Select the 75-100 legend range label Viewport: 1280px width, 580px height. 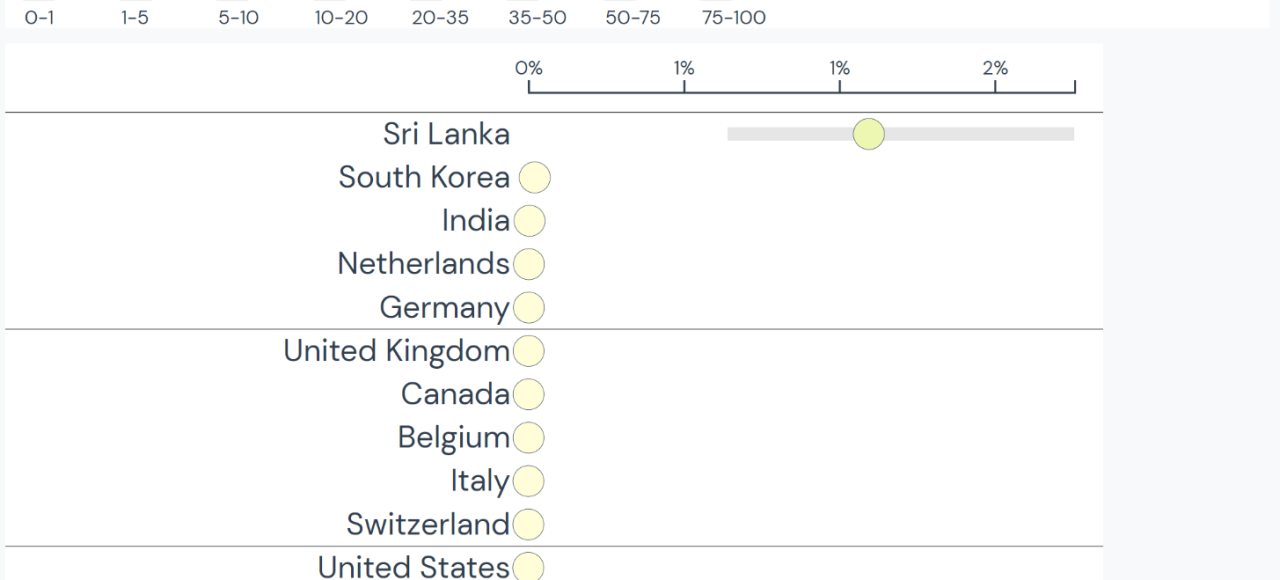tap(734, 18)
